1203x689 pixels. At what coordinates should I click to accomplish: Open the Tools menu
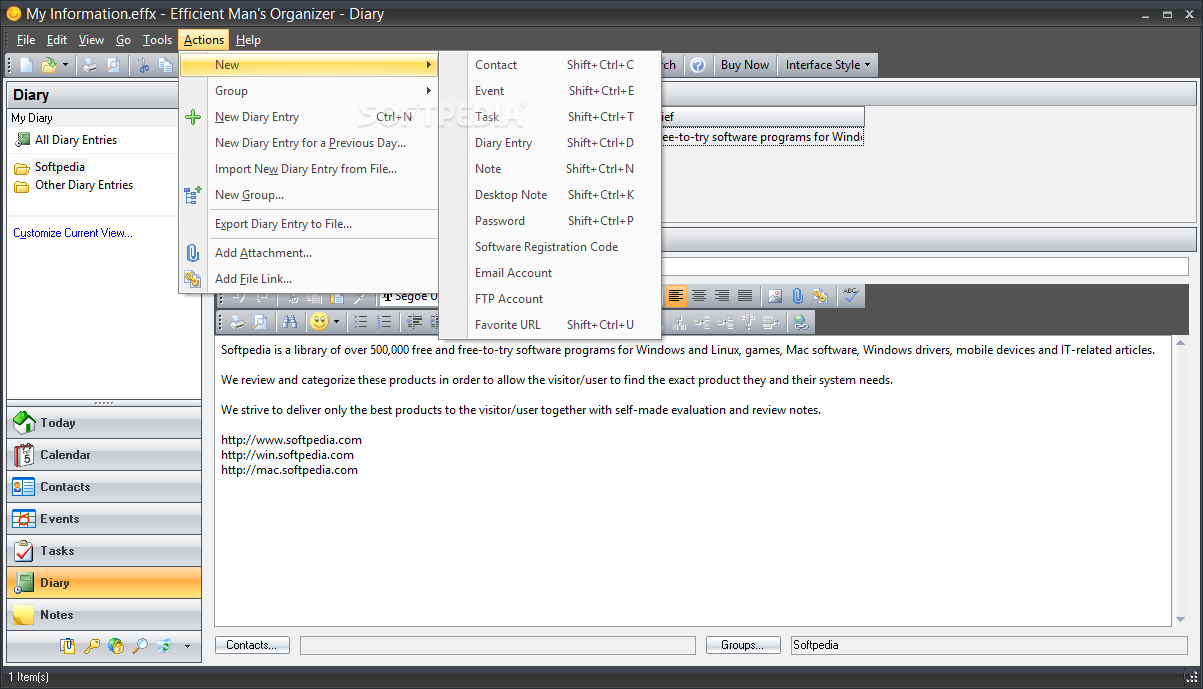(x=157, y=40)
